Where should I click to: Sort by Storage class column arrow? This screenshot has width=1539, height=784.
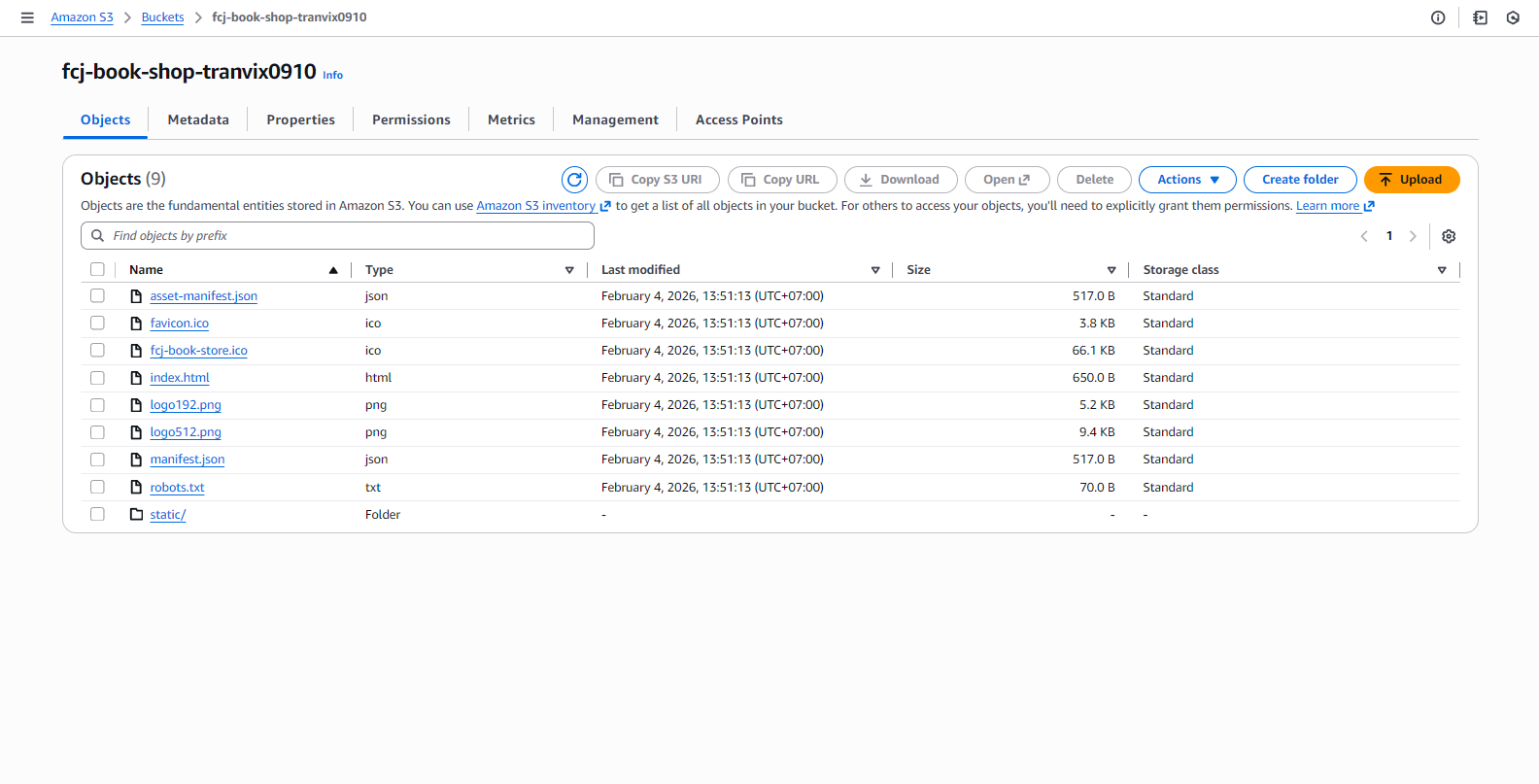point(1442,270)
